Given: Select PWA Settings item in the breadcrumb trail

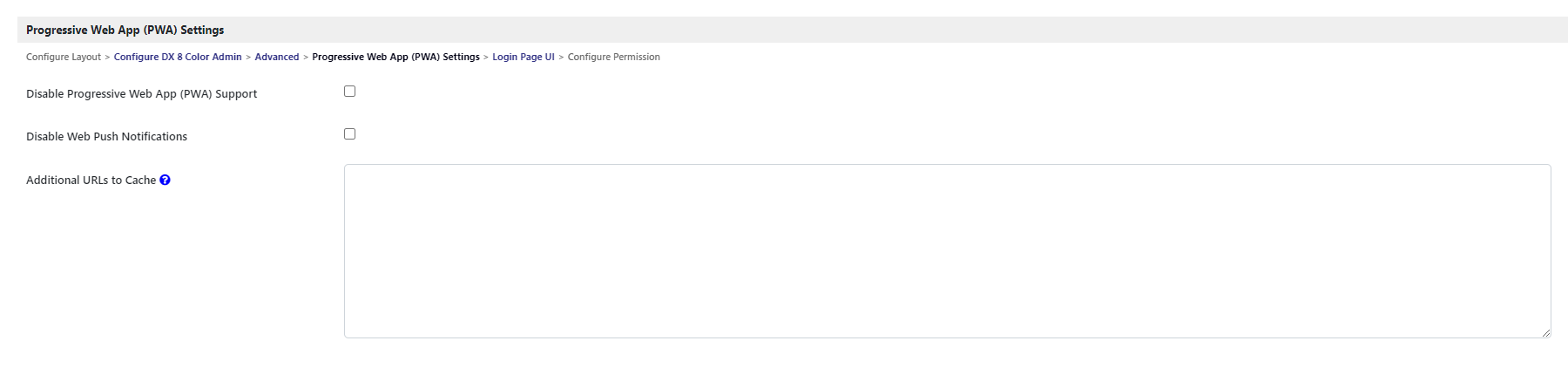Looking at the screenshot, I should 395,58.
